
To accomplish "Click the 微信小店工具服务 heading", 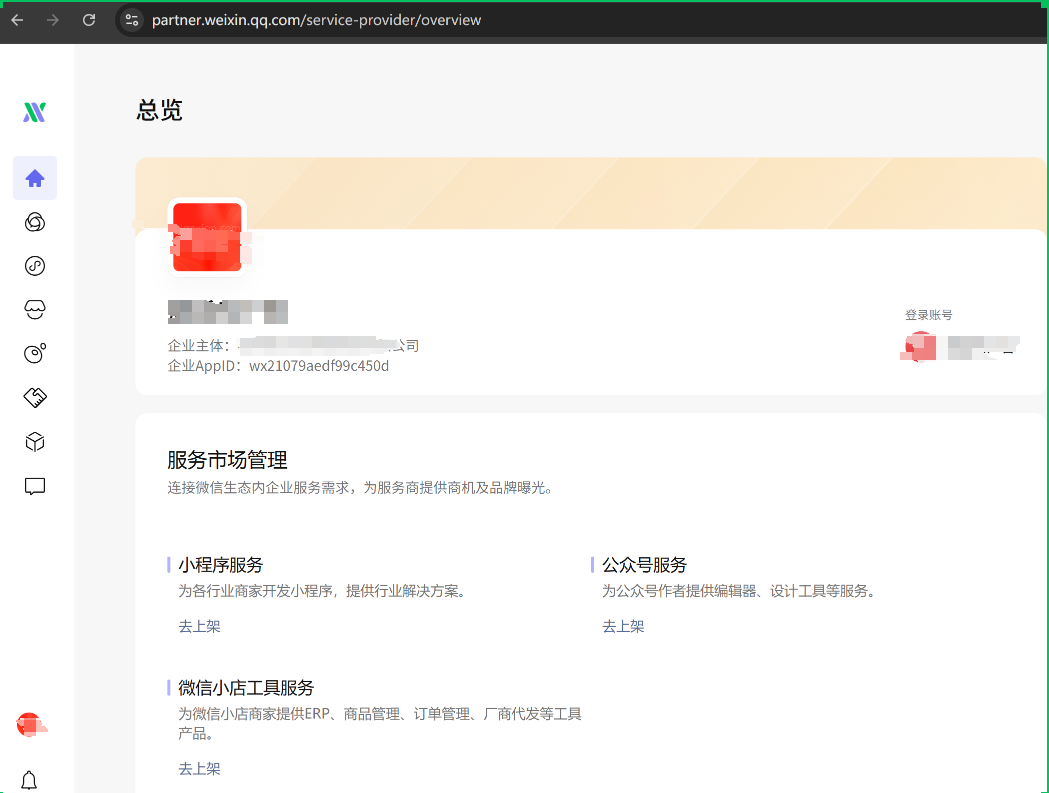I will (x=246, y=688).
